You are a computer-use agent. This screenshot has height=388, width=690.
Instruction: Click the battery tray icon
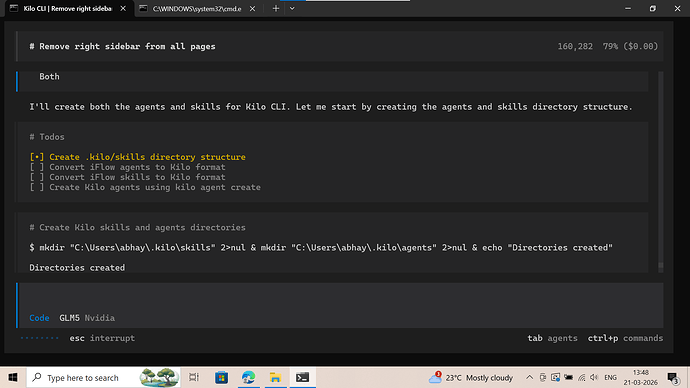[x=569, y=377]
